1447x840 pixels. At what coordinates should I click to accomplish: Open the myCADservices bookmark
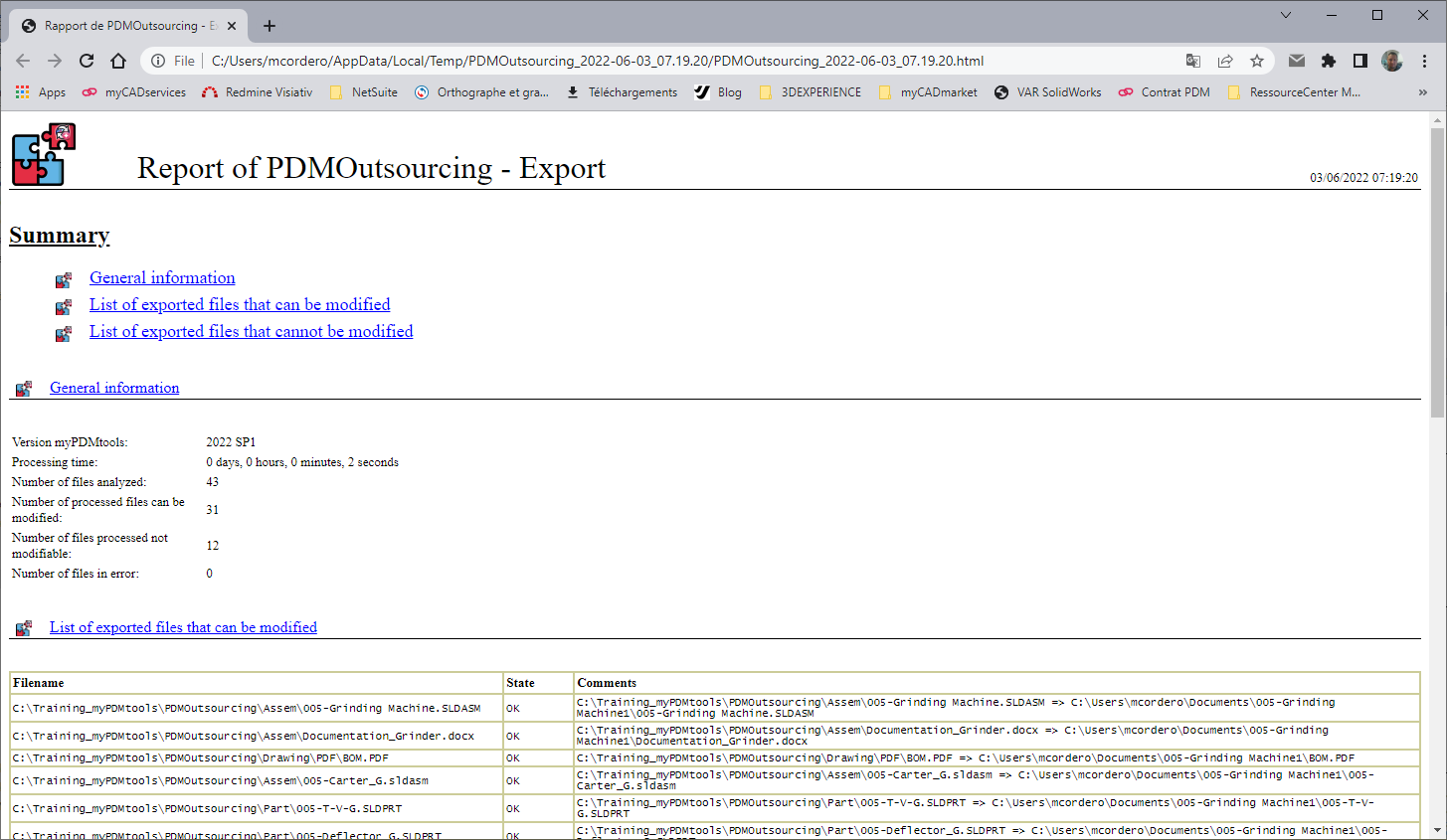(134, 92)
